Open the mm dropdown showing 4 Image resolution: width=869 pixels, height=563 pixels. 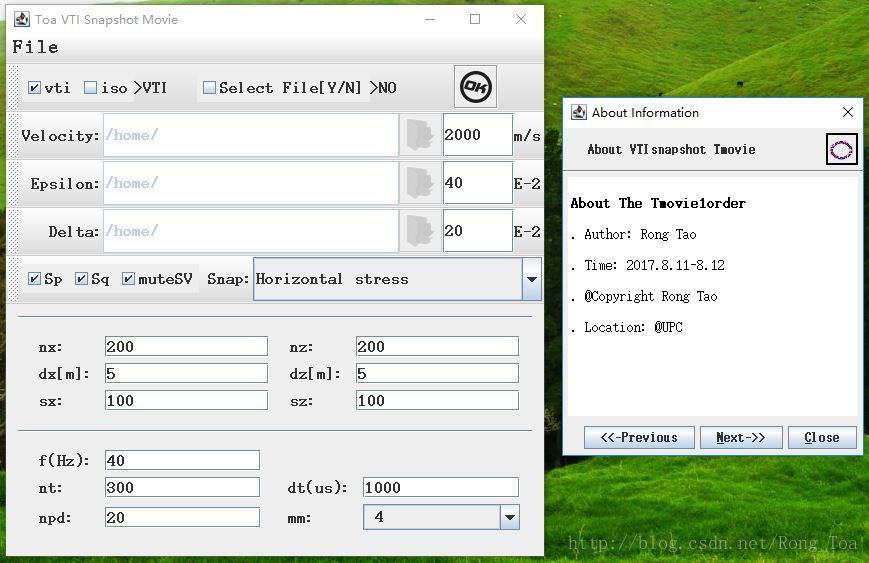509,518
